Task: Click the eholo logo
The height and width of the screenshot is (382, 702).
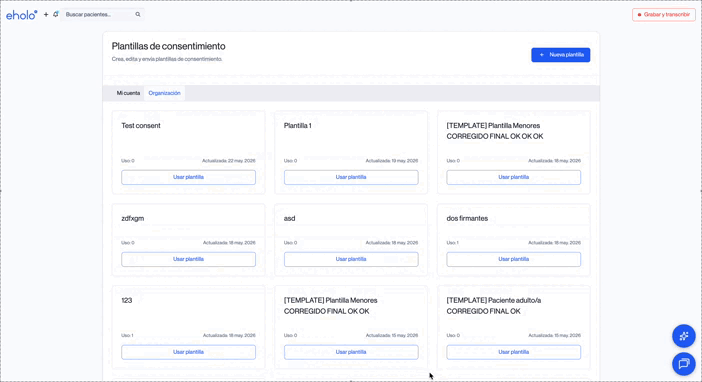Action: coord(21,15)
